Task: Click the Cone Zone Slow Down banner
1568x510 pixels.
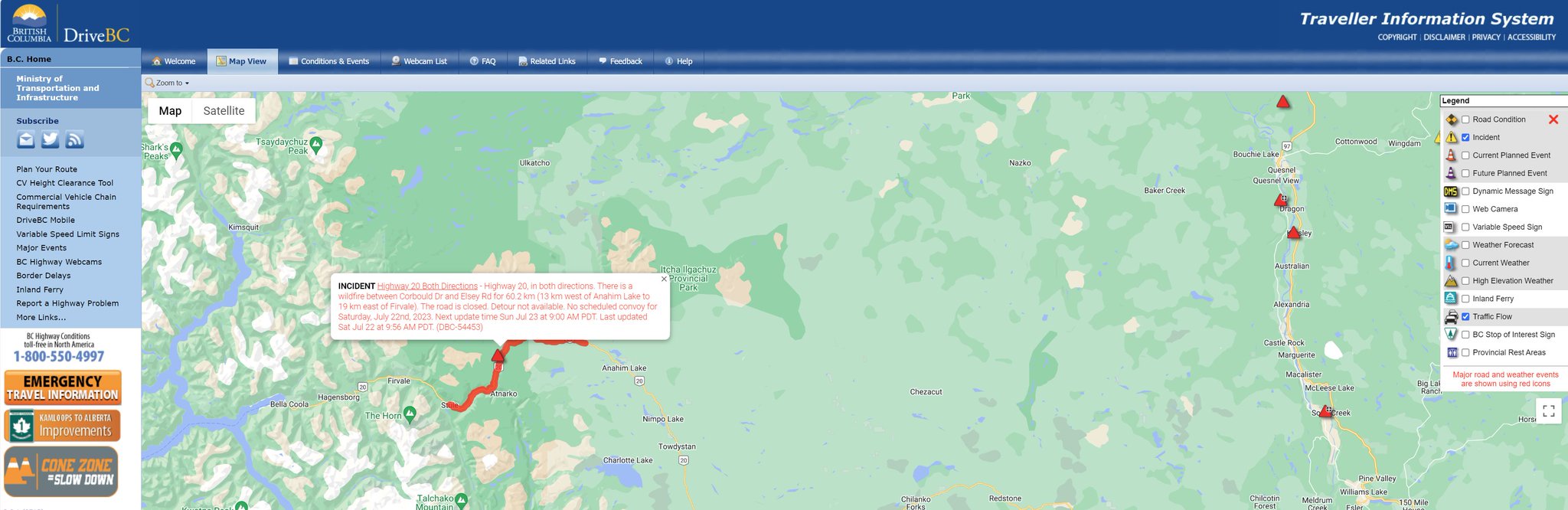Action: (61, 472)
